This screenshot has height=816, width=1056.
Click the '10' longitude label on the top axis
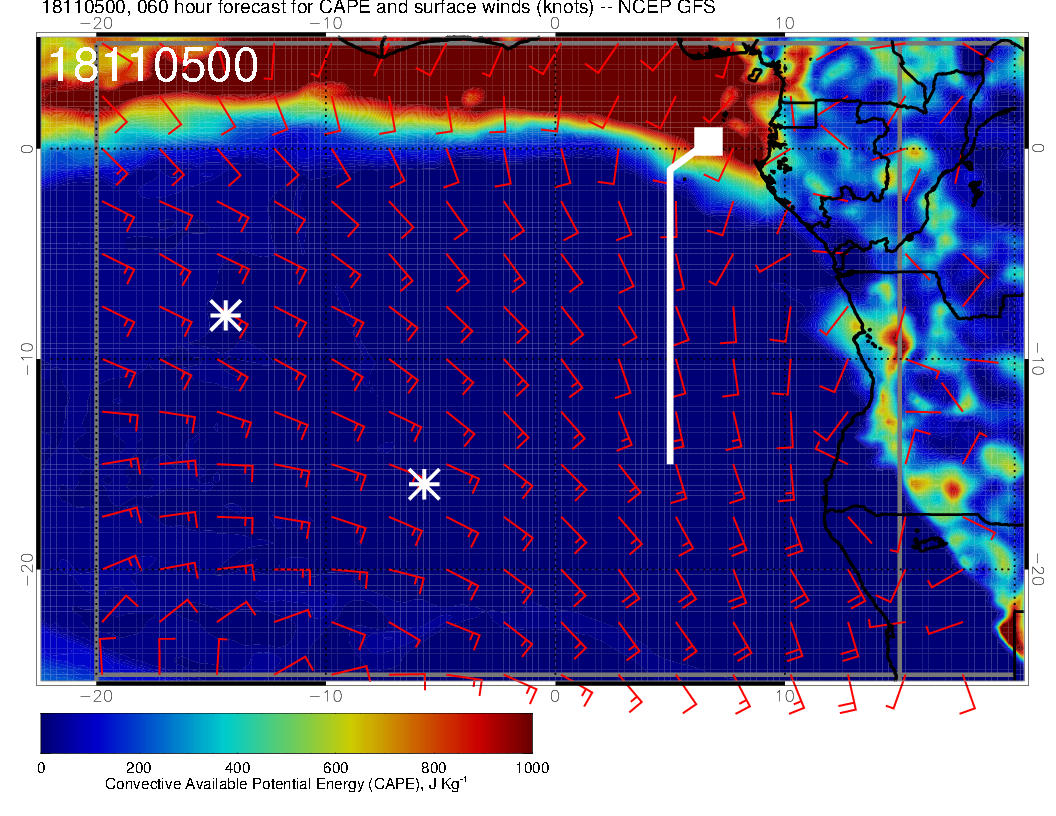(785, 23)
